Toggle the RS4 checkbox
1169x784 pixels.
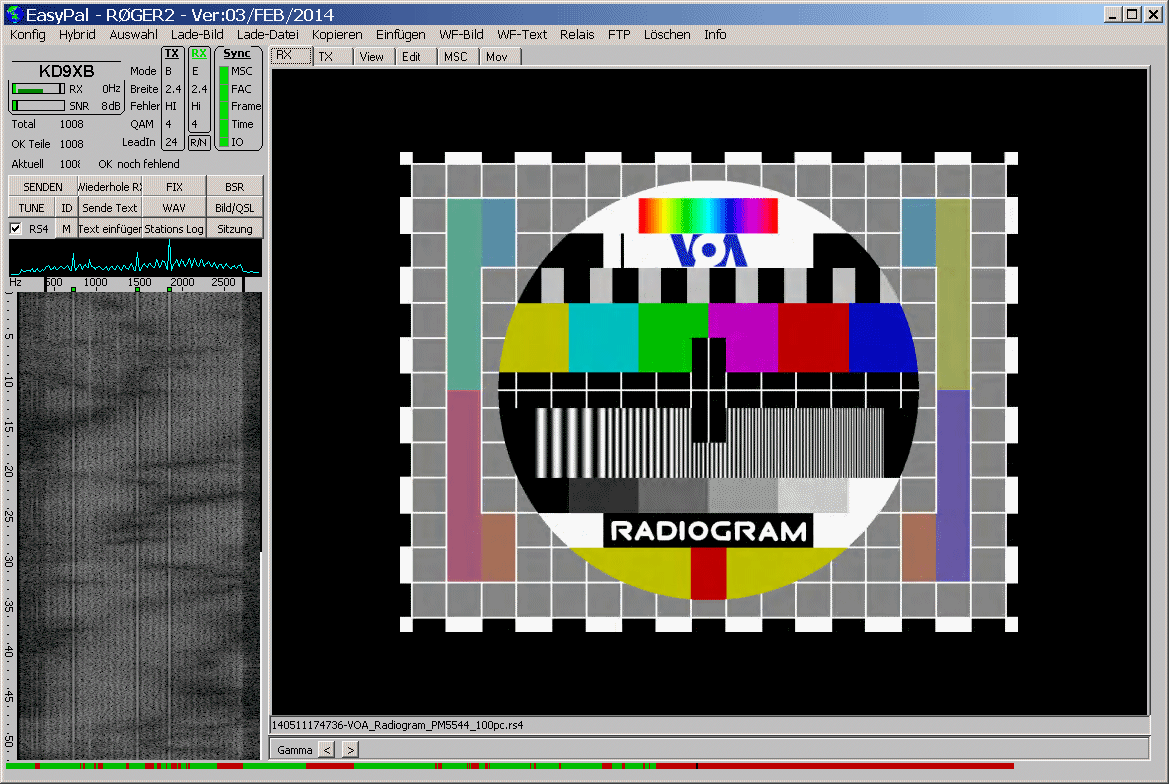pos(16,229)
